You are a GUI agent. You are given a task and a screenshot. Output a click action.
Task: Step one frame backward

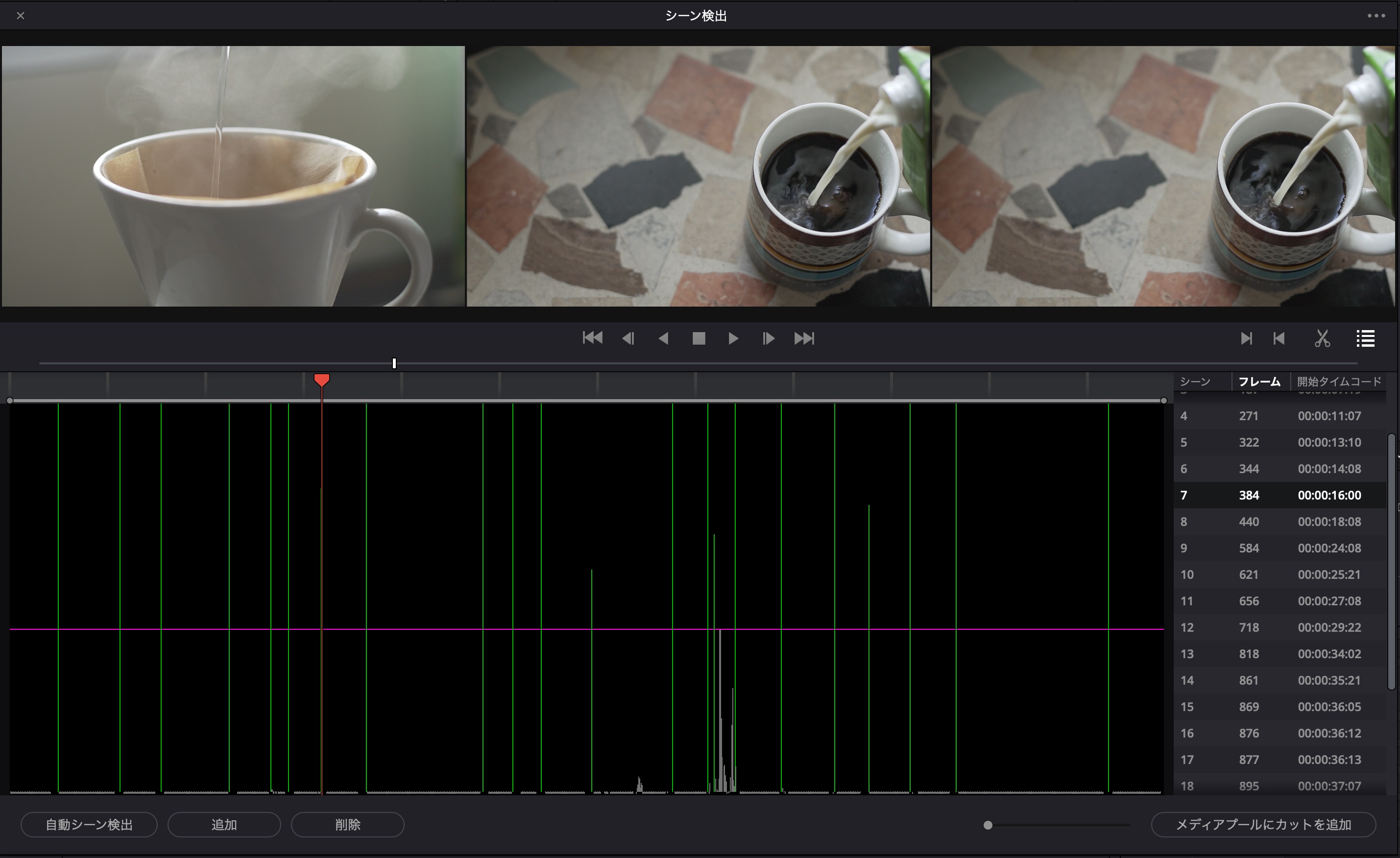[628, 339]
